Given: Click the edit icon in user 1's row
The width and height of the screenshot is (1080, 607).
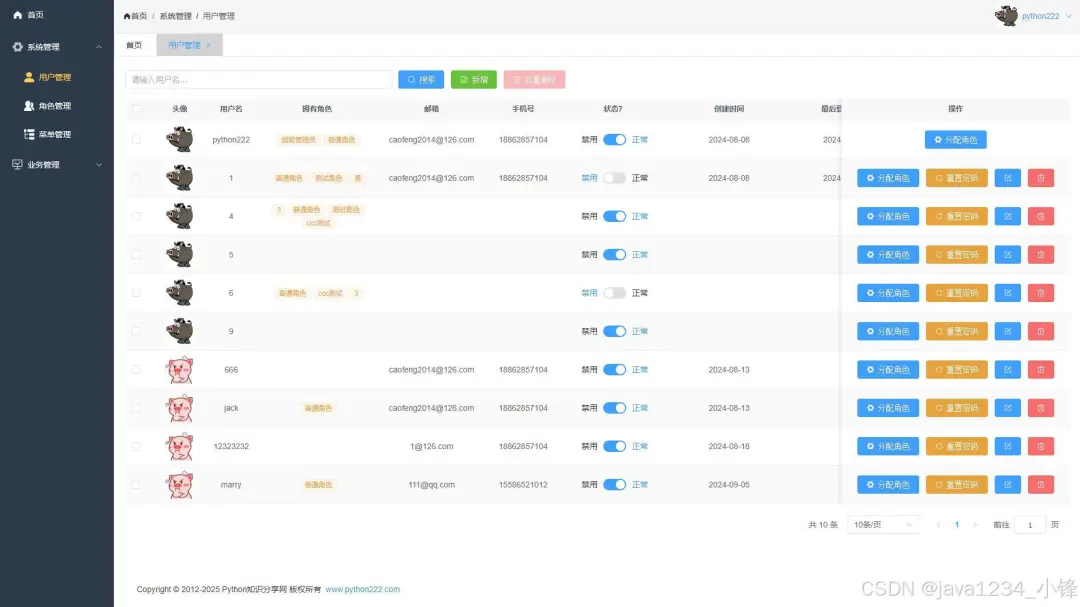Looking at the screenshot, I should [x=1007, y=177].
